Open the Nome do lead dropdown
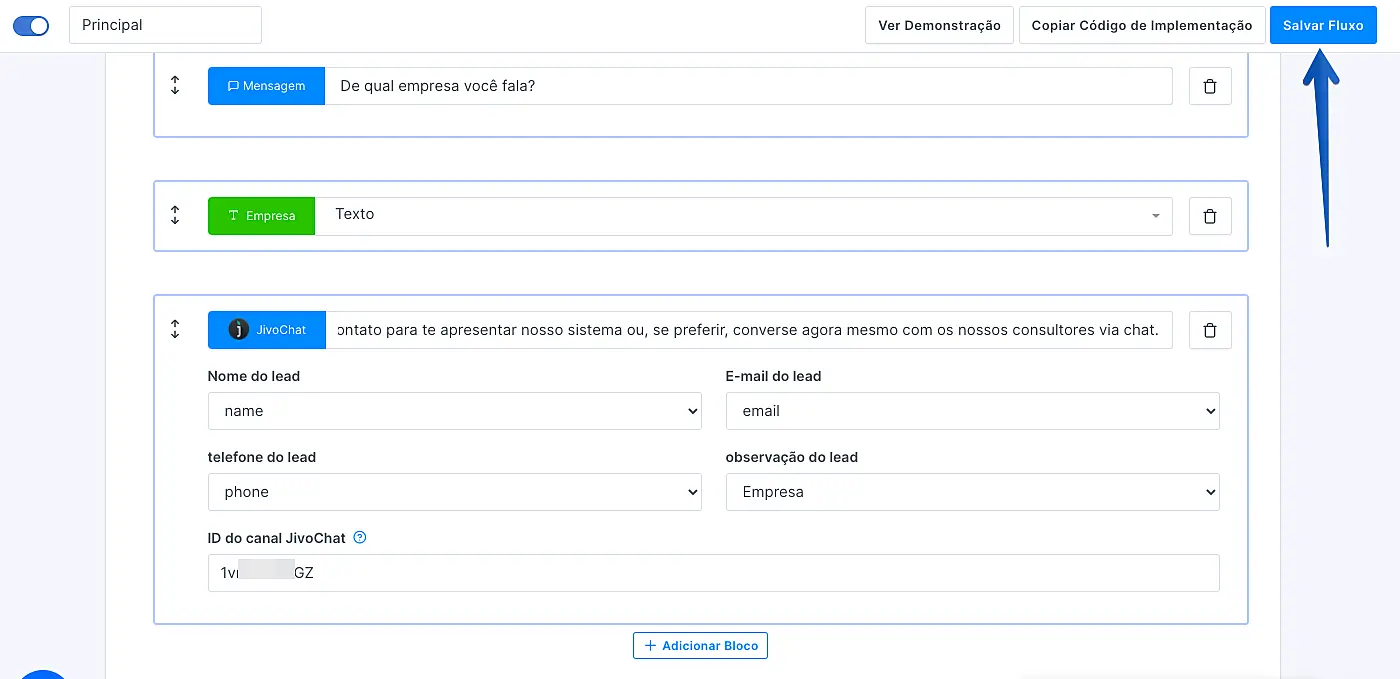 [x=454, y=411]
